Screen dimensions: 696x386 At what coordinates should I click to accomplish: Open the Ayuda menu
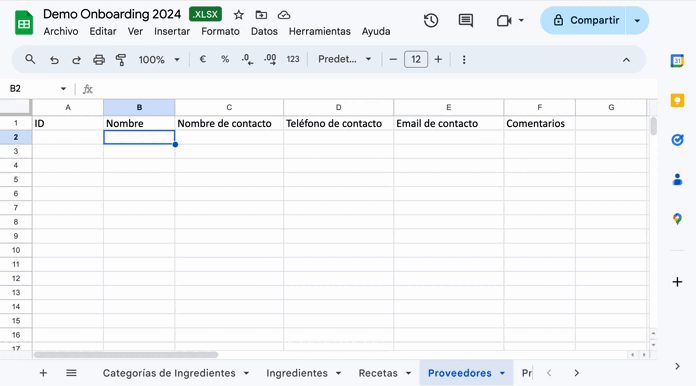(x=376, y=31)
